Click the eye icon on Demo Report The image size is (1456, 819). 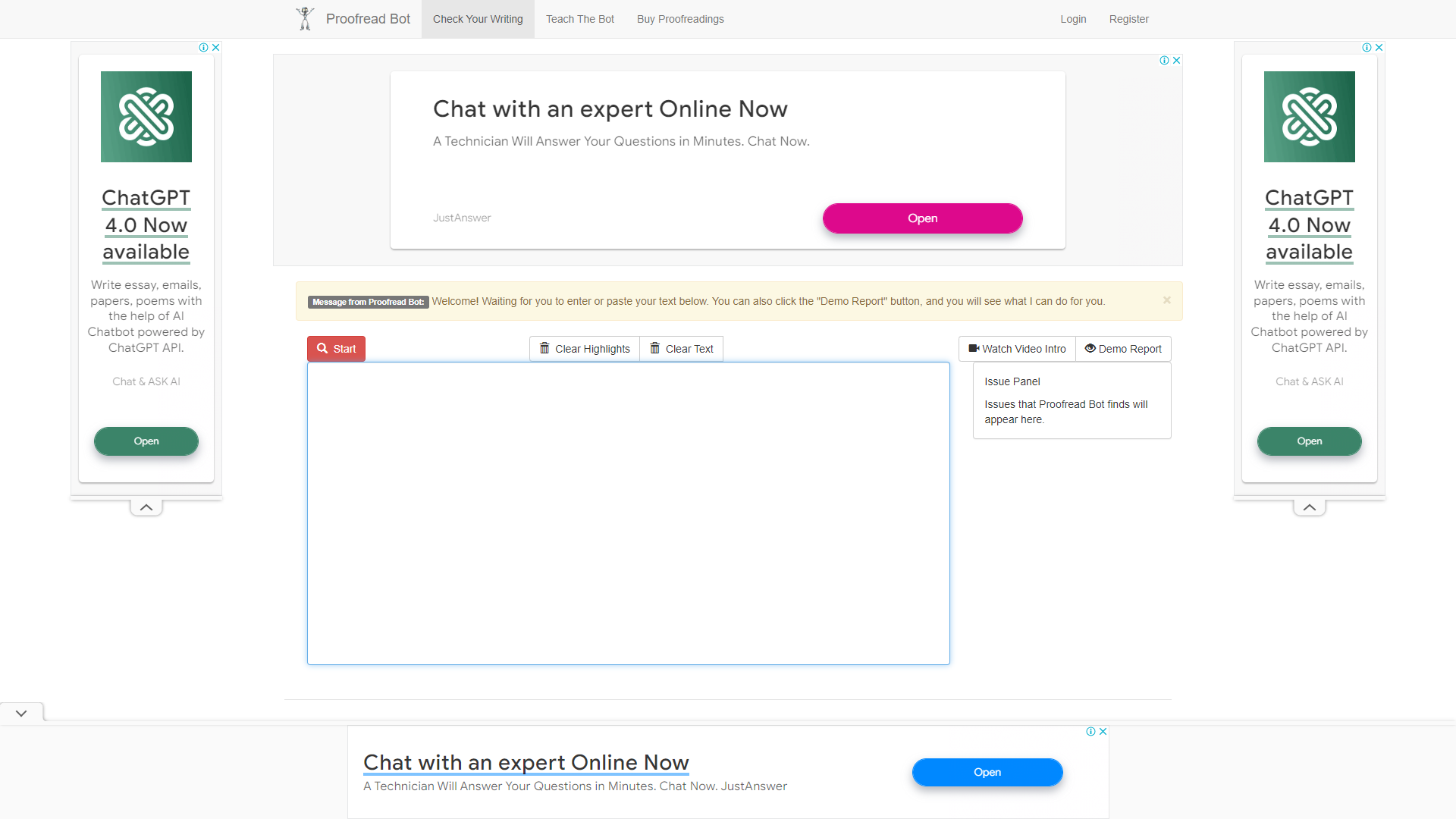pyautogui.click(x=1090, y=349)
